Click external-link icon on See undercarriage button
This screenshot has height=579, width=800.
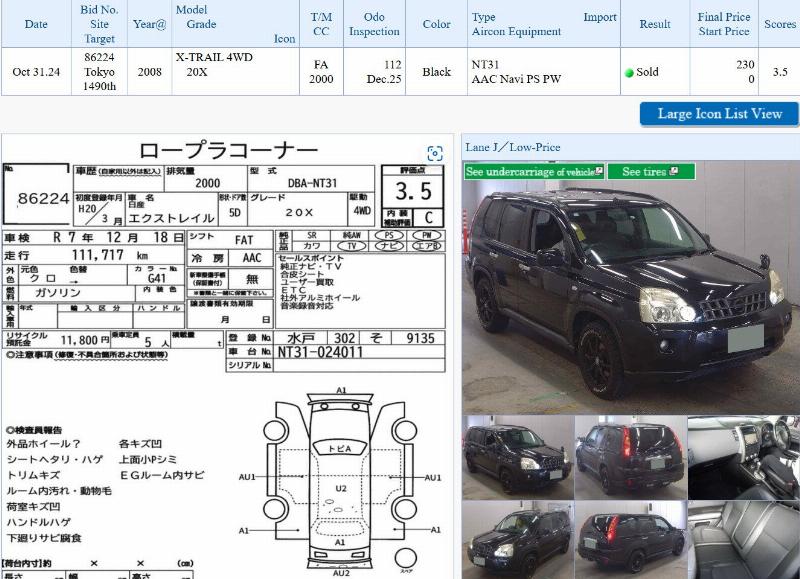click(x=598, y=172)
